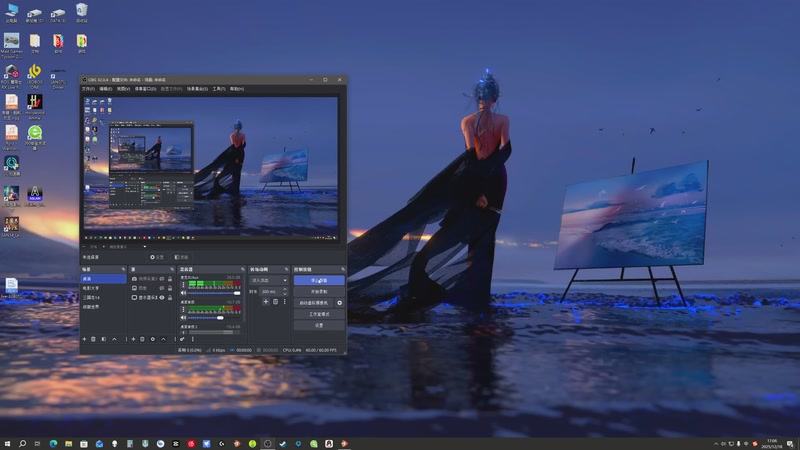Pop out the Audio Mixer dock icon
Image resolution: width=800 pixels, height=450 pixels.
pos(243,269)
